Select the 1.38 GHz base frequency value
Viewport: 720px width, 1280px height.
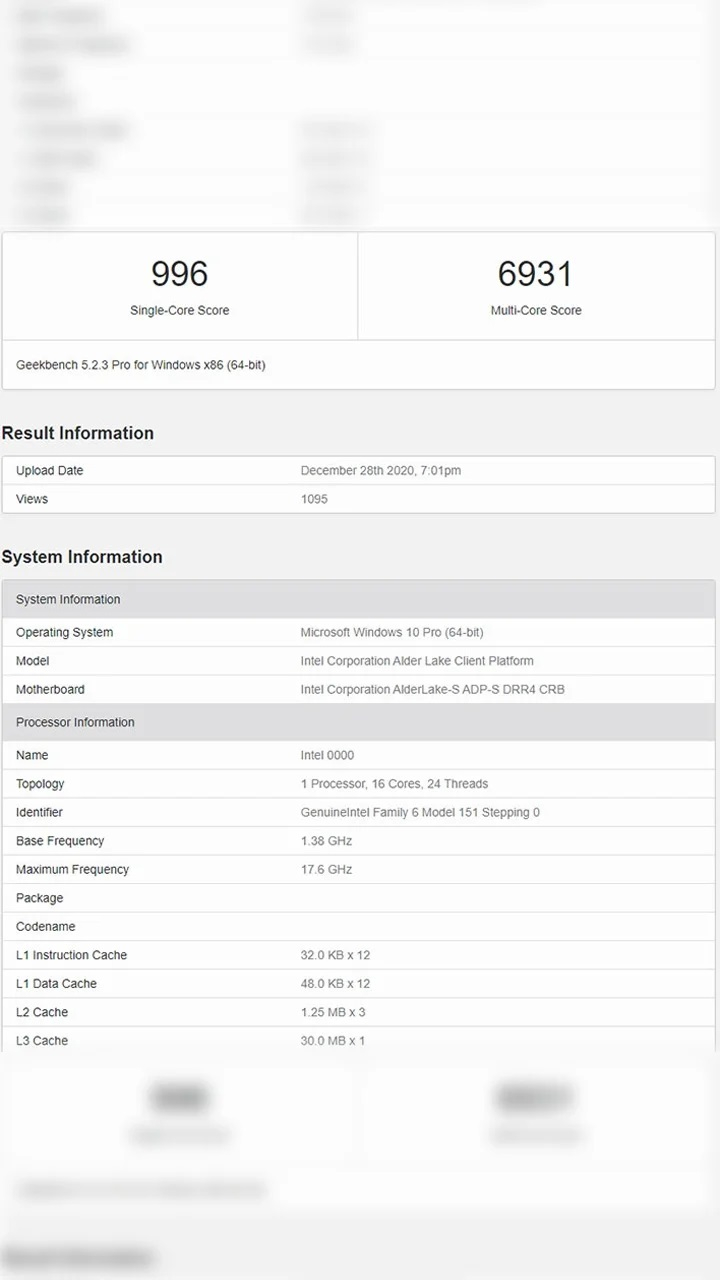pos(327,841)
